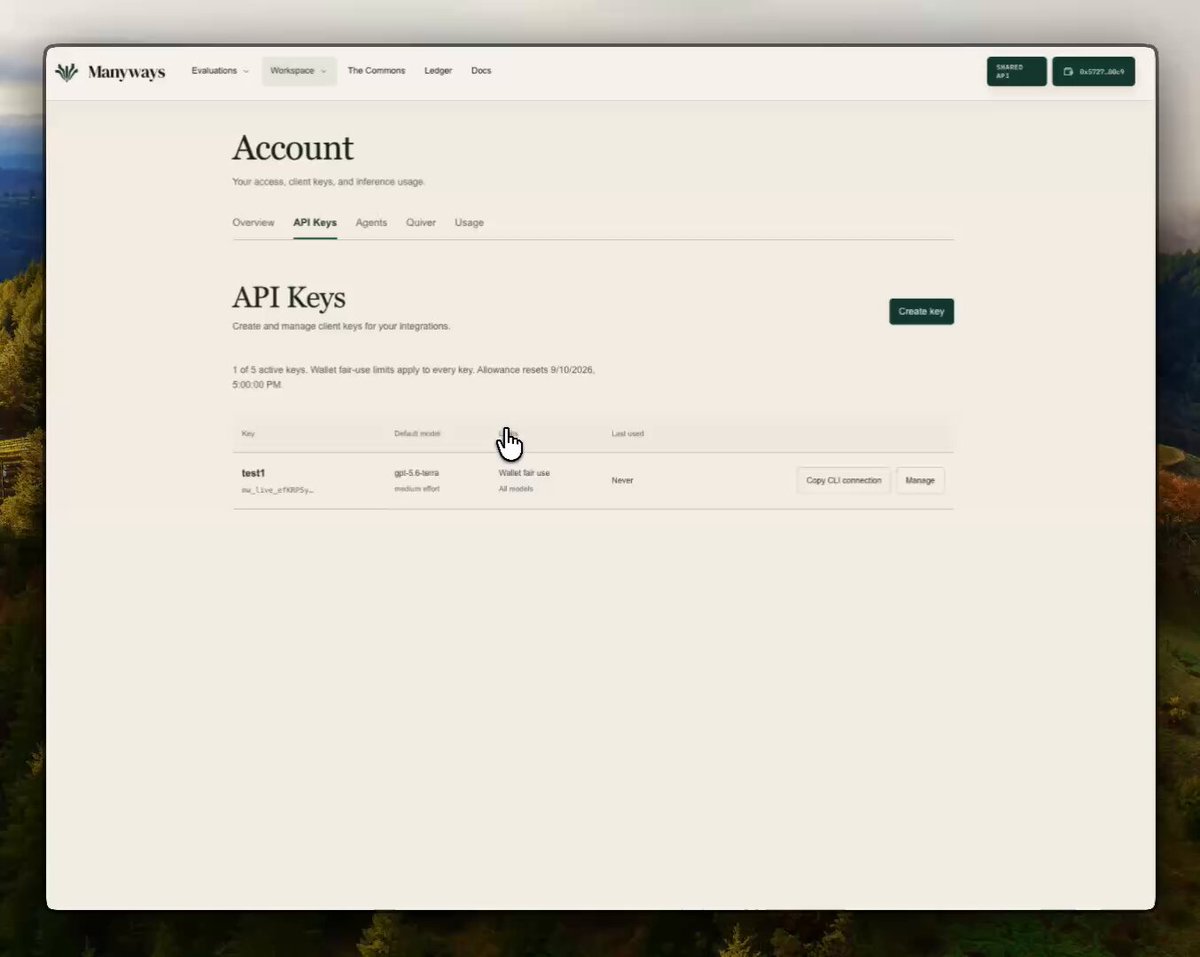Click the Never last-used value
1200x957 pixels.
pos(622,480)
